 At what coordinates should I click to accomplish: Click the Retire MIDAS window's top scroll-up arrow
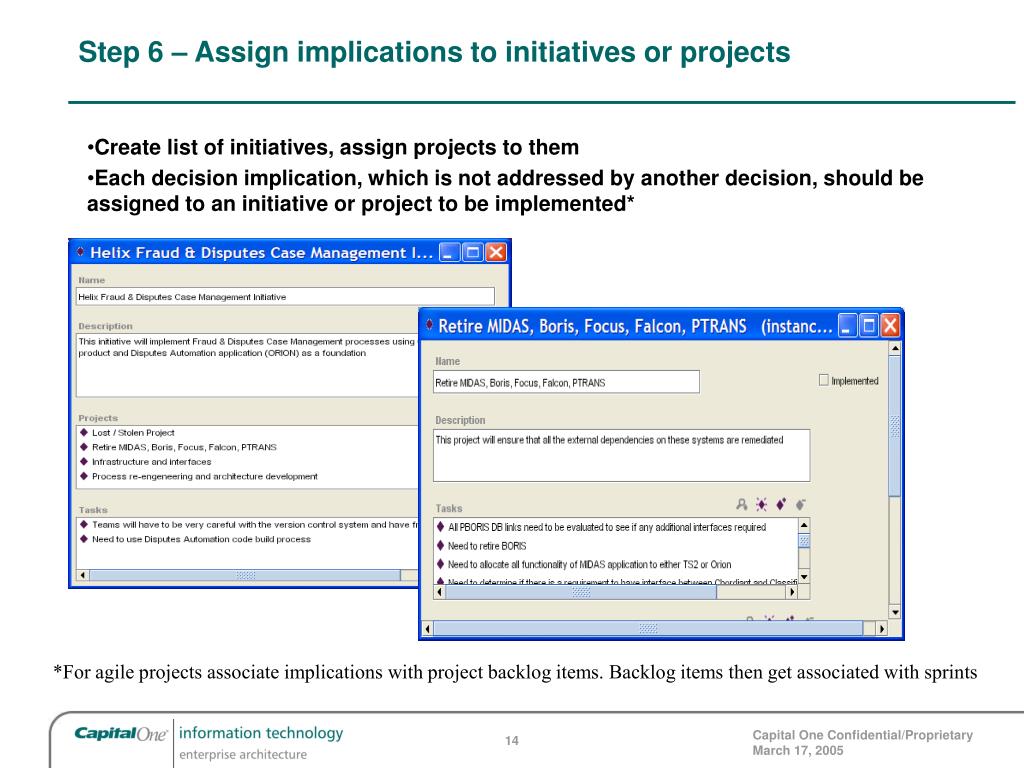[x=895, y=349]
